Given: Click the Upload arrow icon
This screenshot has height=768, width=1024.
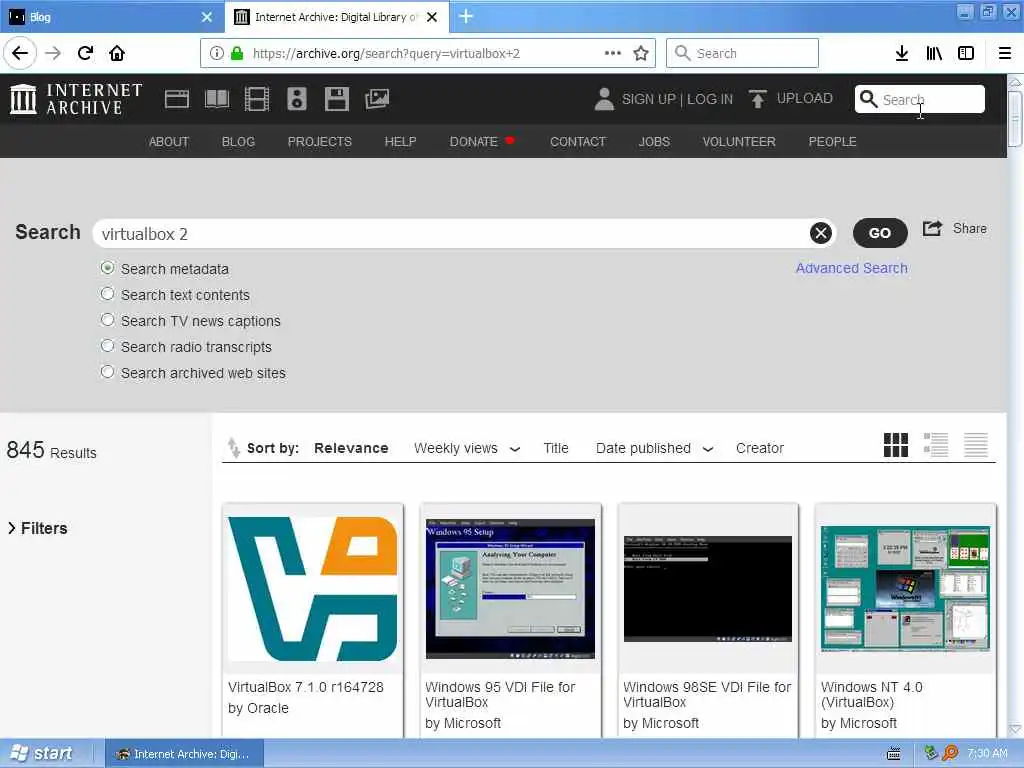Looking at the screenshot, I should point(758,99).
